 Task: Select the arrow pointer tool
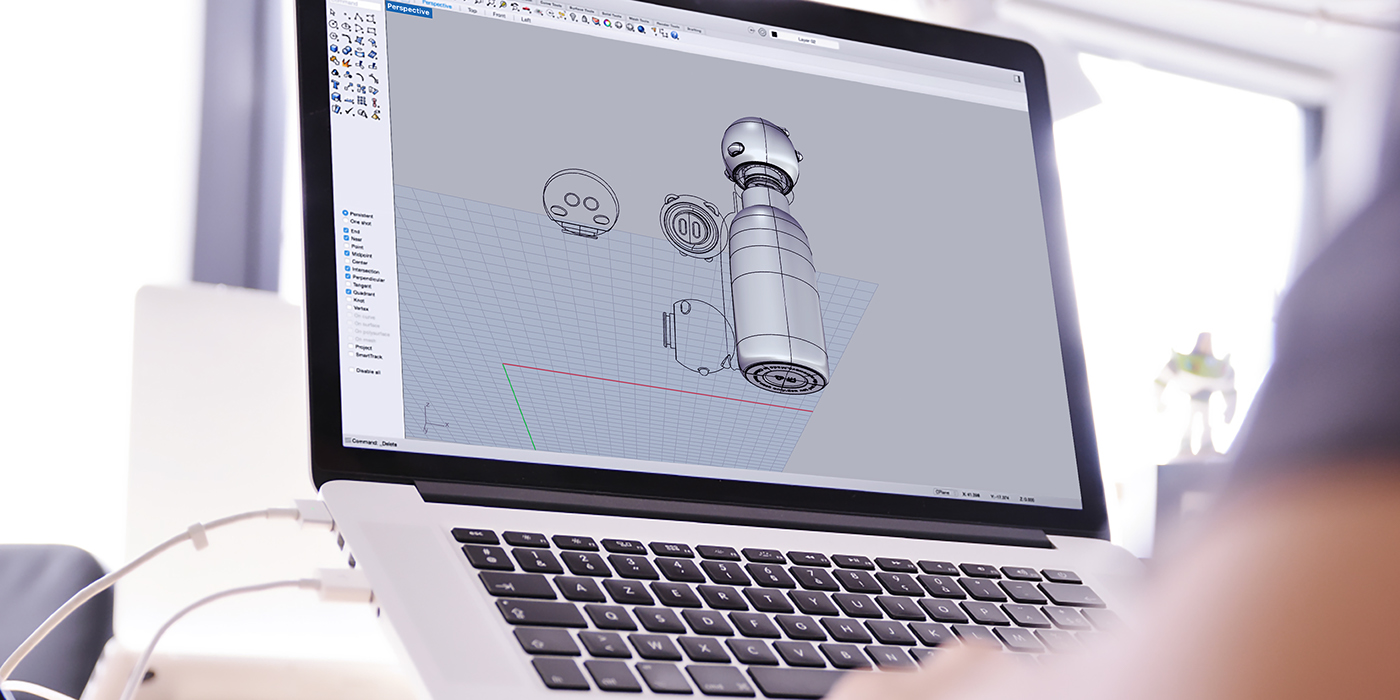(333, 12)
